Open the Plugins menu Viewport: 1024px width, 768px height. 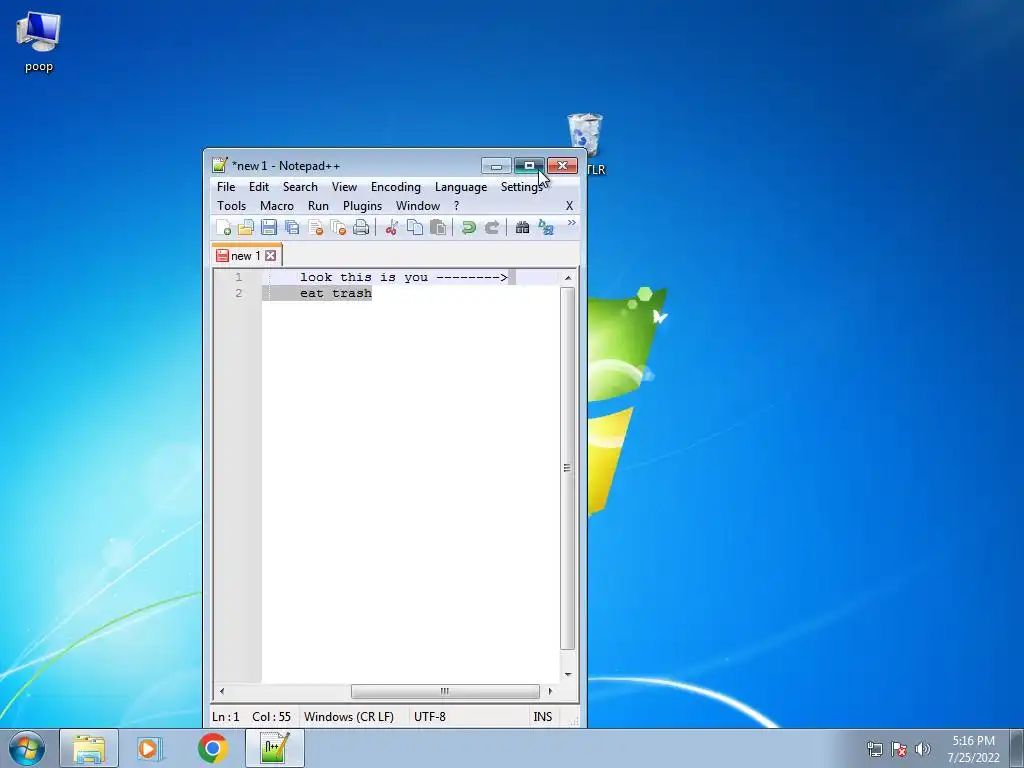[362, 206]
